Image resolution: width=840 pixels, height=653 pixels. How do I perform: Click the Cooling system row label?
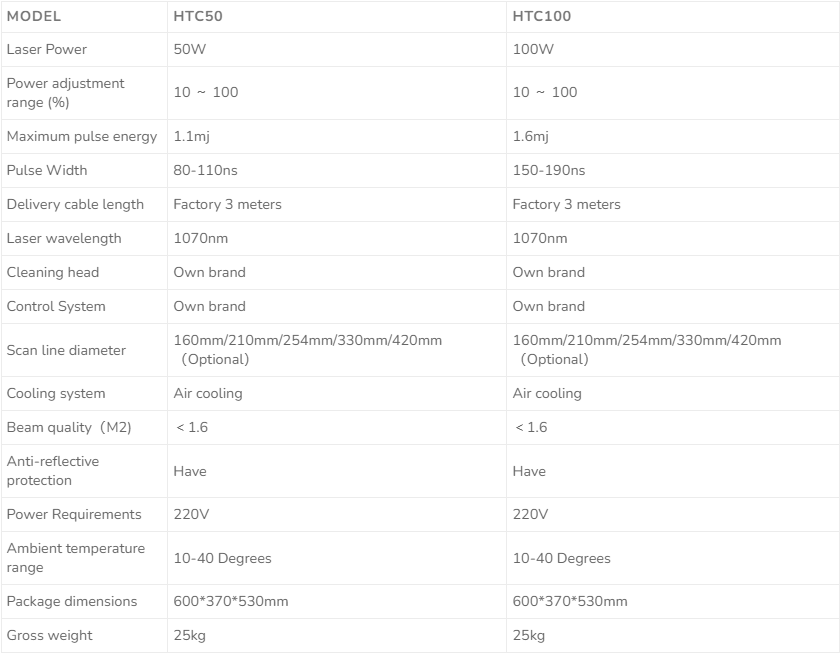pos(56,393)
